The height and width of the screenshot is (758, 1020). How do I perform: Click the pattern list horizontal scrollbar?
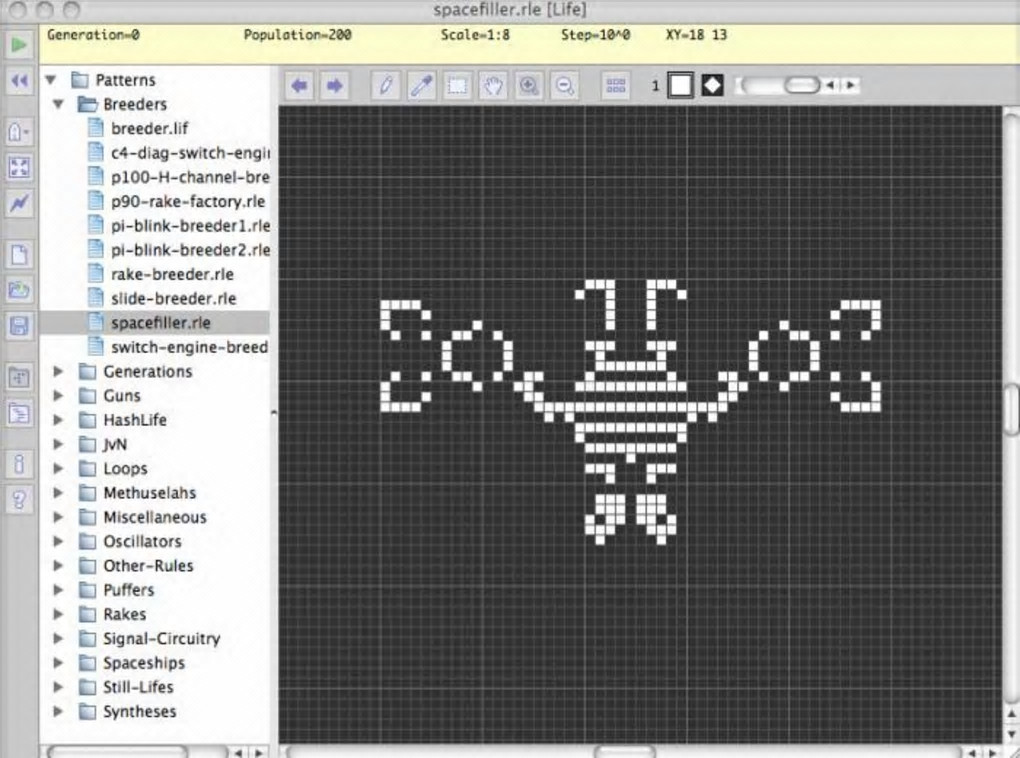click(118, 752)
